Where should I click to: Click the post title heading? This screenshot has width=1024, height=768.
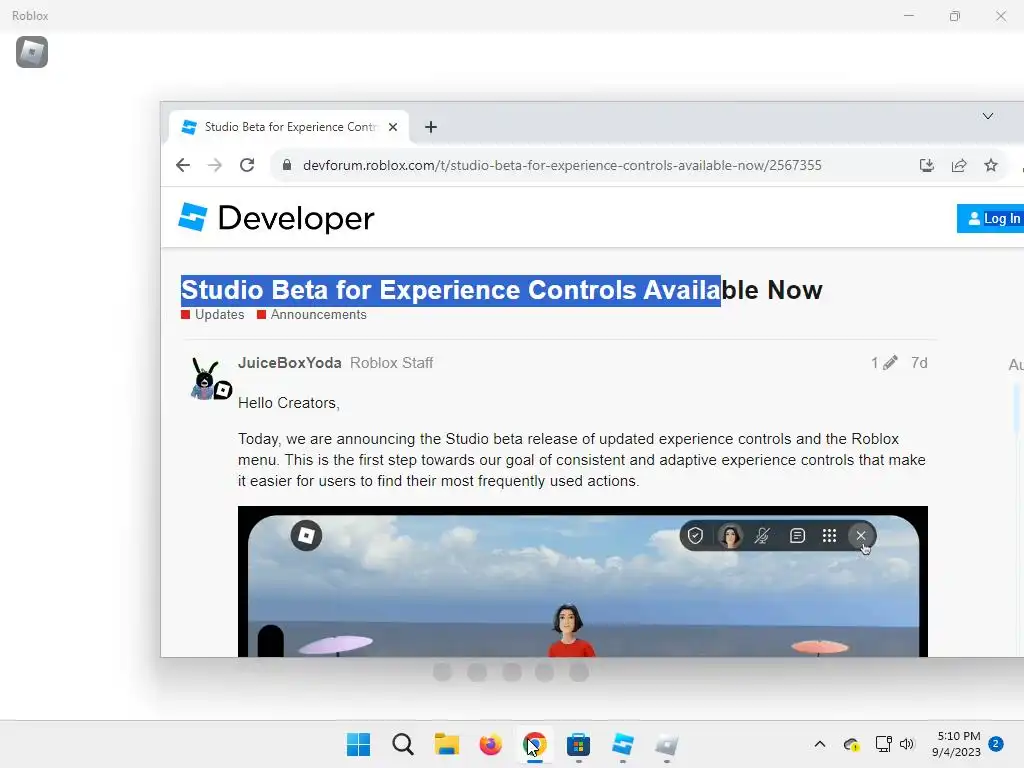502,290
